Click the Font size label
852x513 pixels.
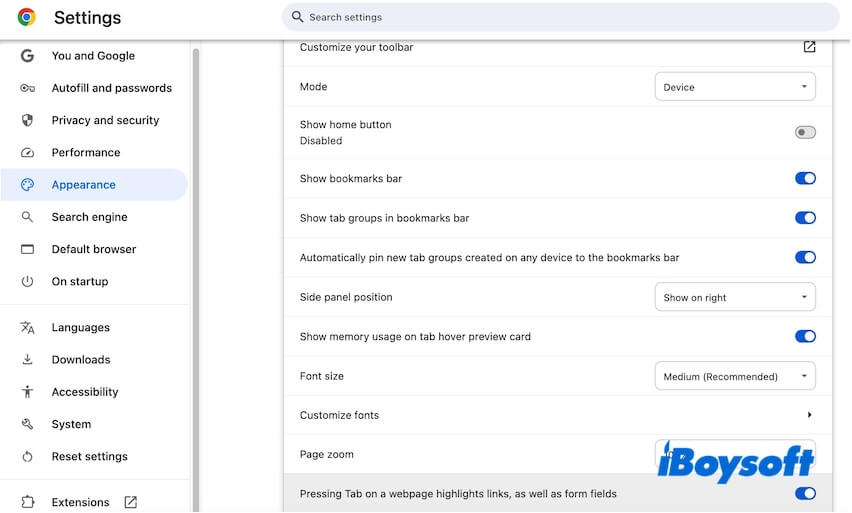[322, 376]
